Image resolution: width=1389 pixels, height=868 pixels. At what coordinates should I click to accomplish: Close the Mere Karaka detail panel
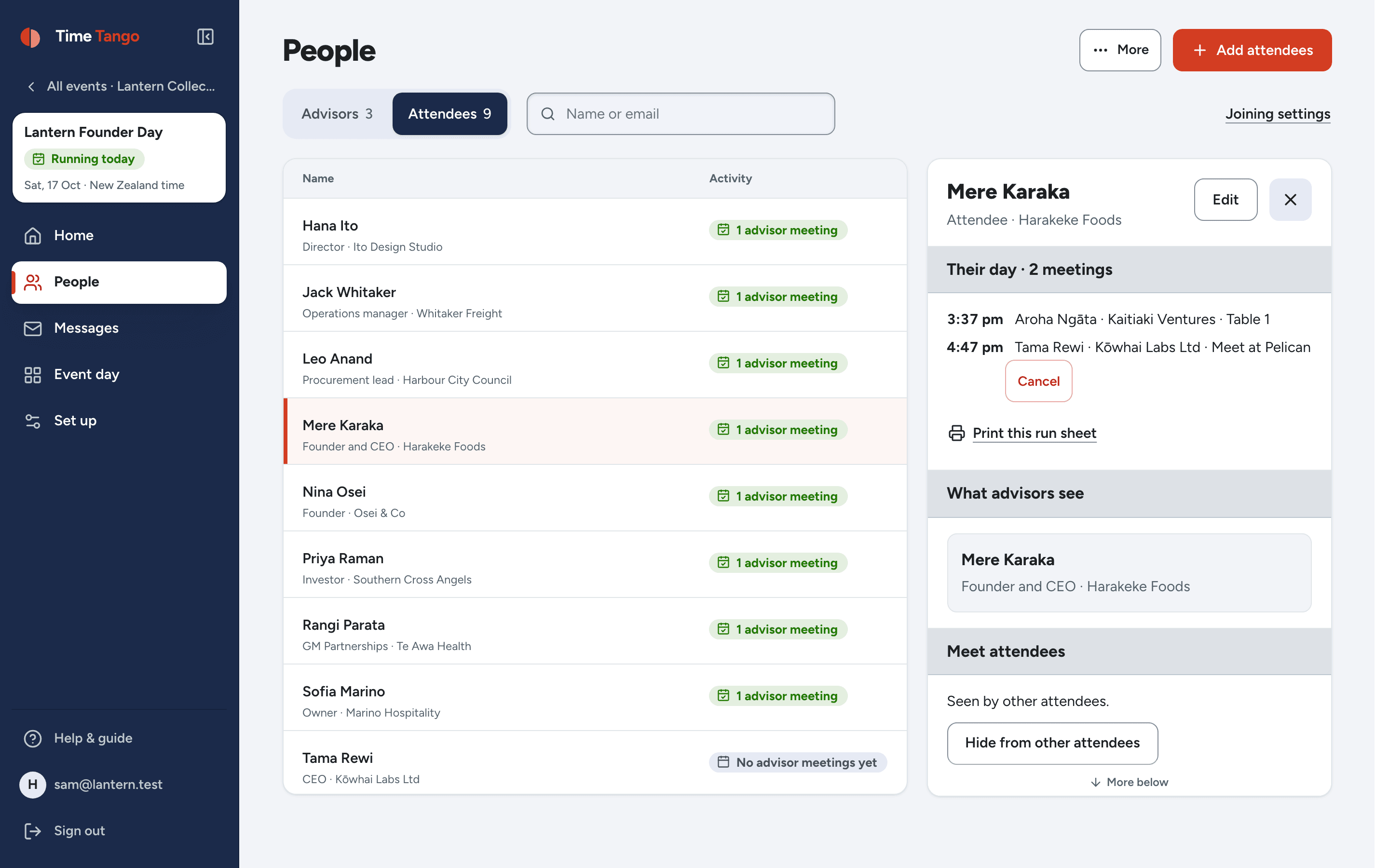1290,199
